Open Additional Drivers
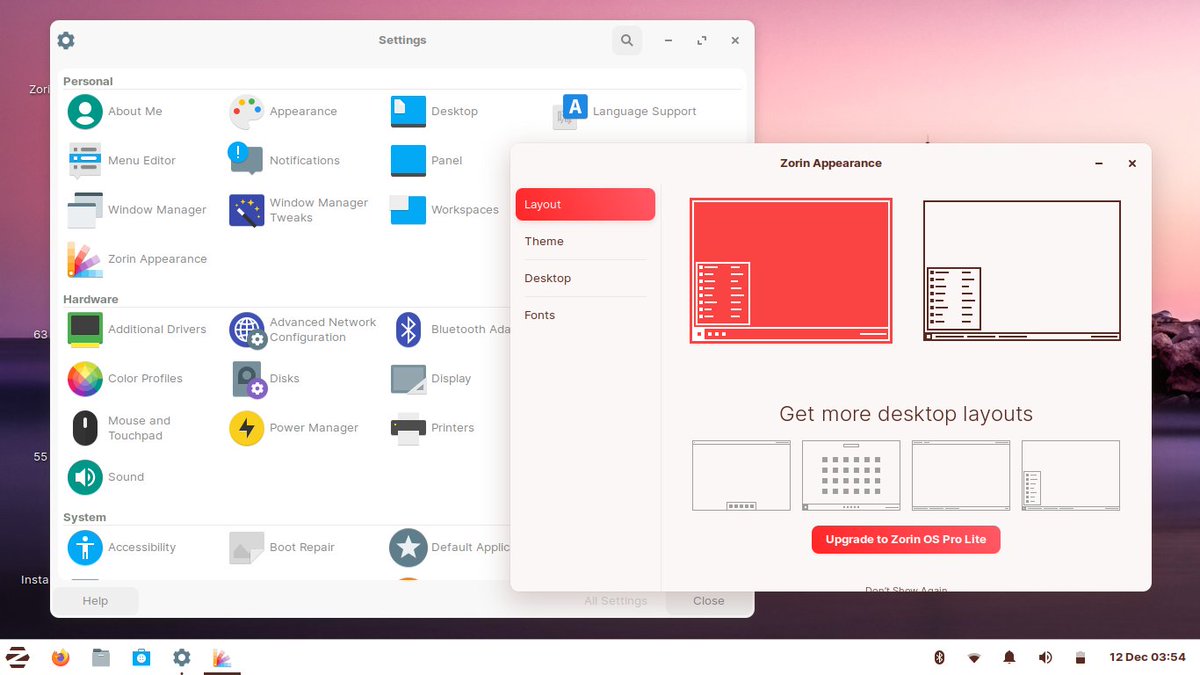1200x675 pixels. (x=137, y=329)
